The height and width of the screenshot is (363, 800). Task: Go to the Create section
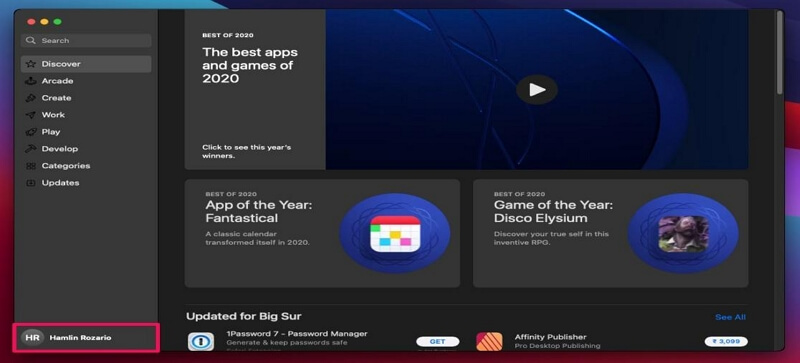coord(56,98)
